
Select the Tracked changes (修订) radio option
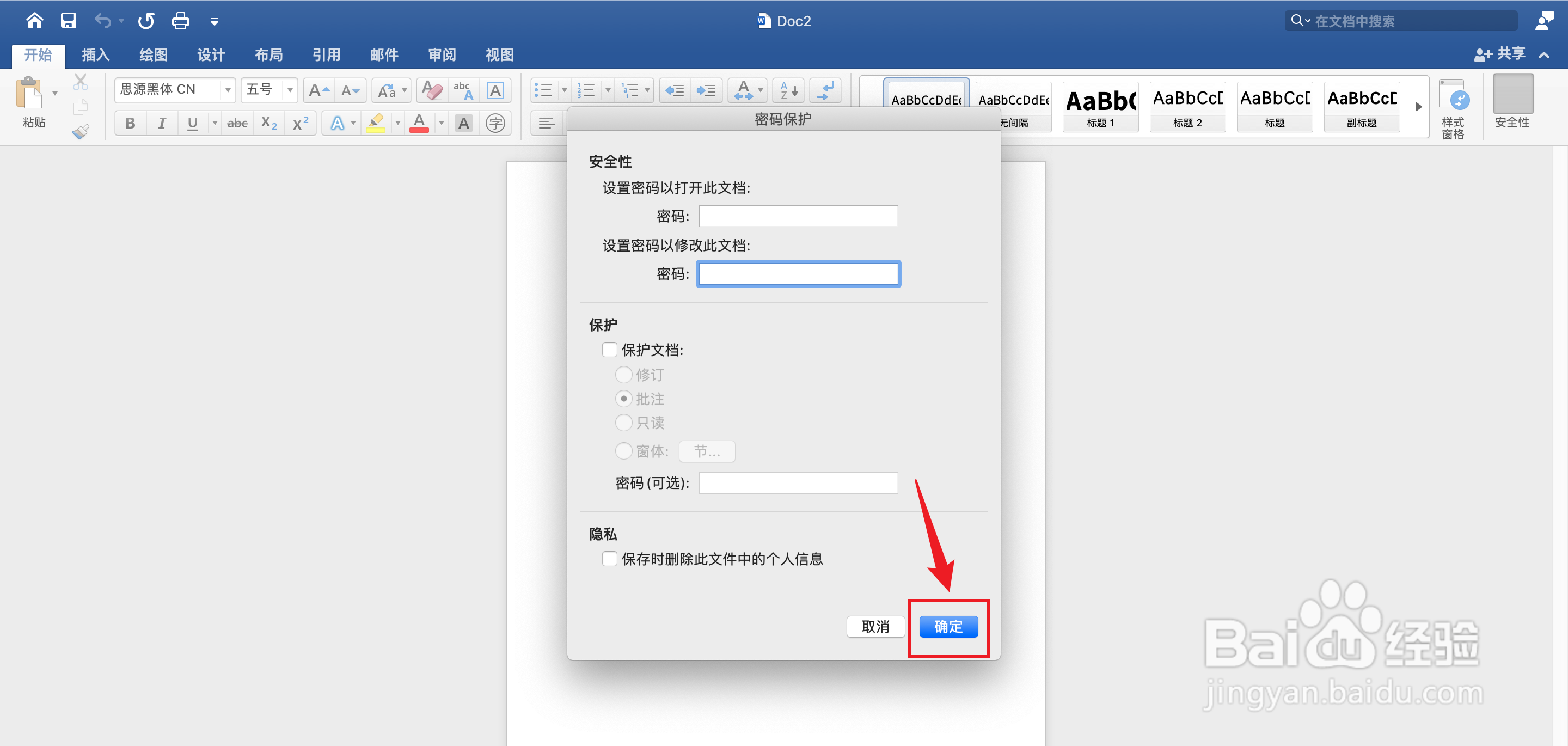tap(623, 375)
